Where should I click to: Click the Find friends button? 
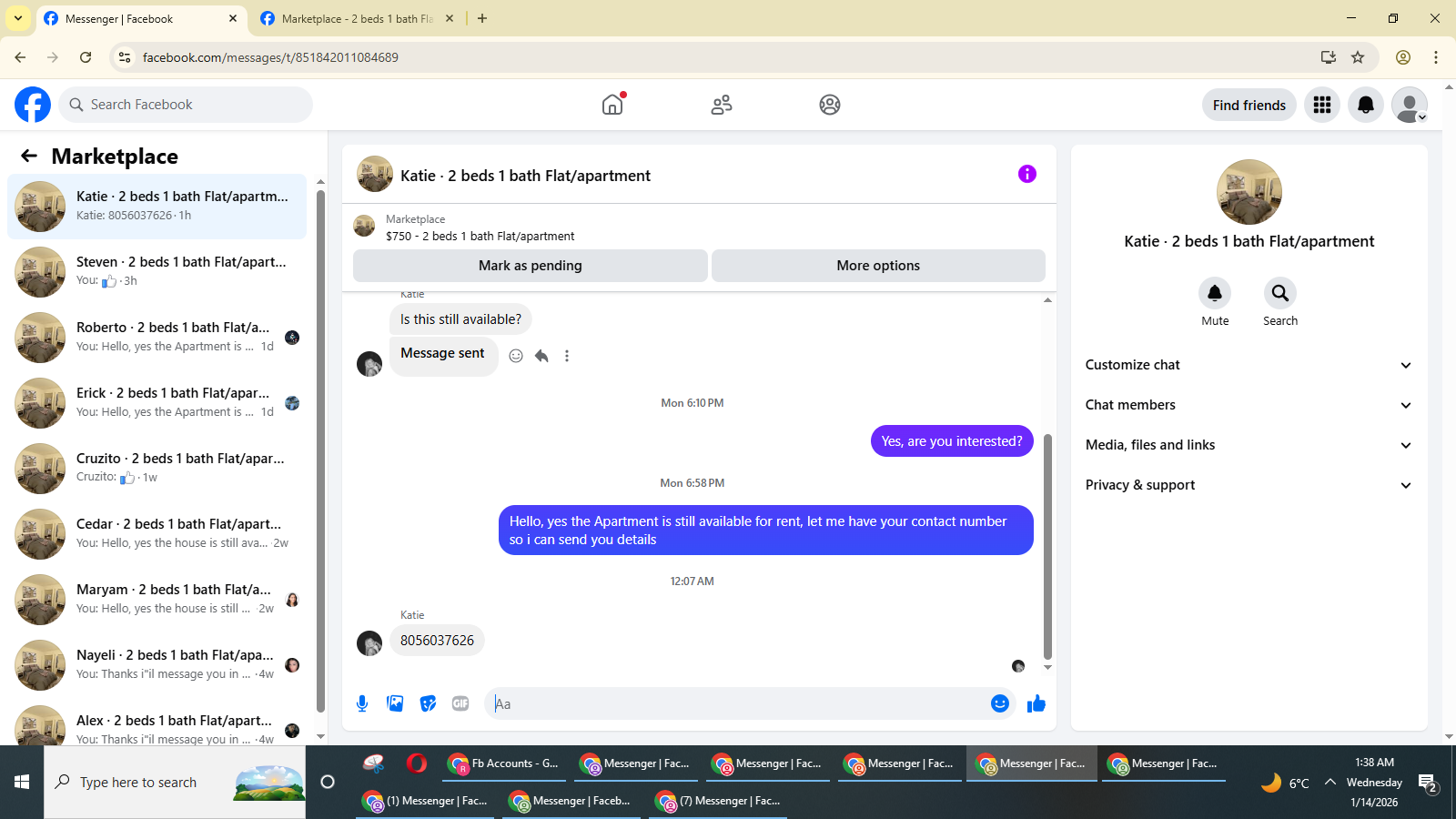tap(1249, 105)
